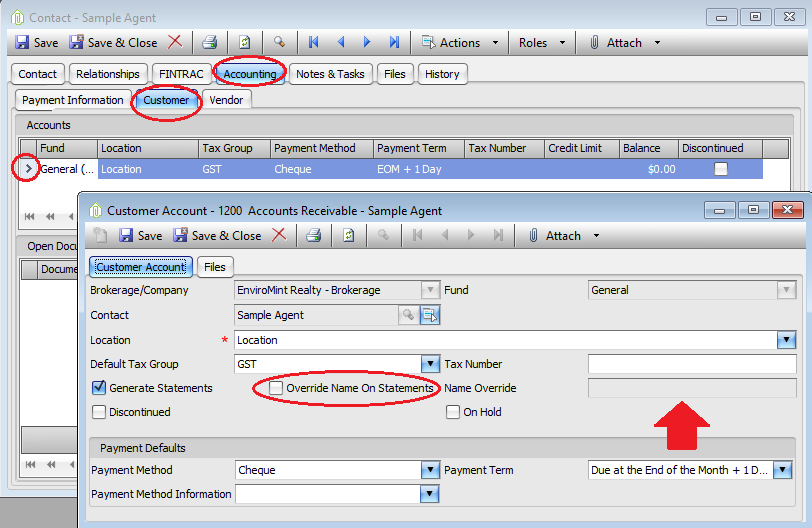Click the print icon in Customer Account toolbar
This screenshot has height=528, width=812.
point(313,236)
